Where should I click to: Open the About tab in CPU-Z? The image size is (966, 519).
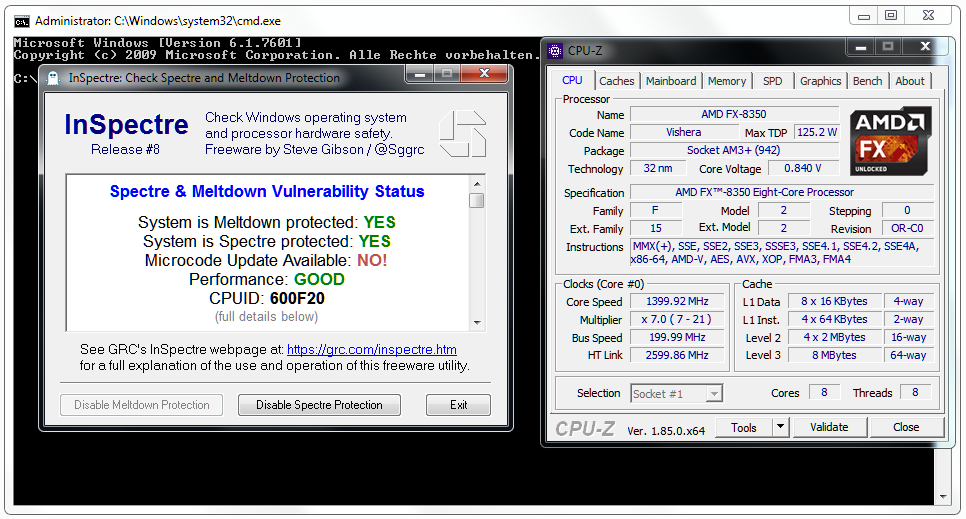pos(909,81)
